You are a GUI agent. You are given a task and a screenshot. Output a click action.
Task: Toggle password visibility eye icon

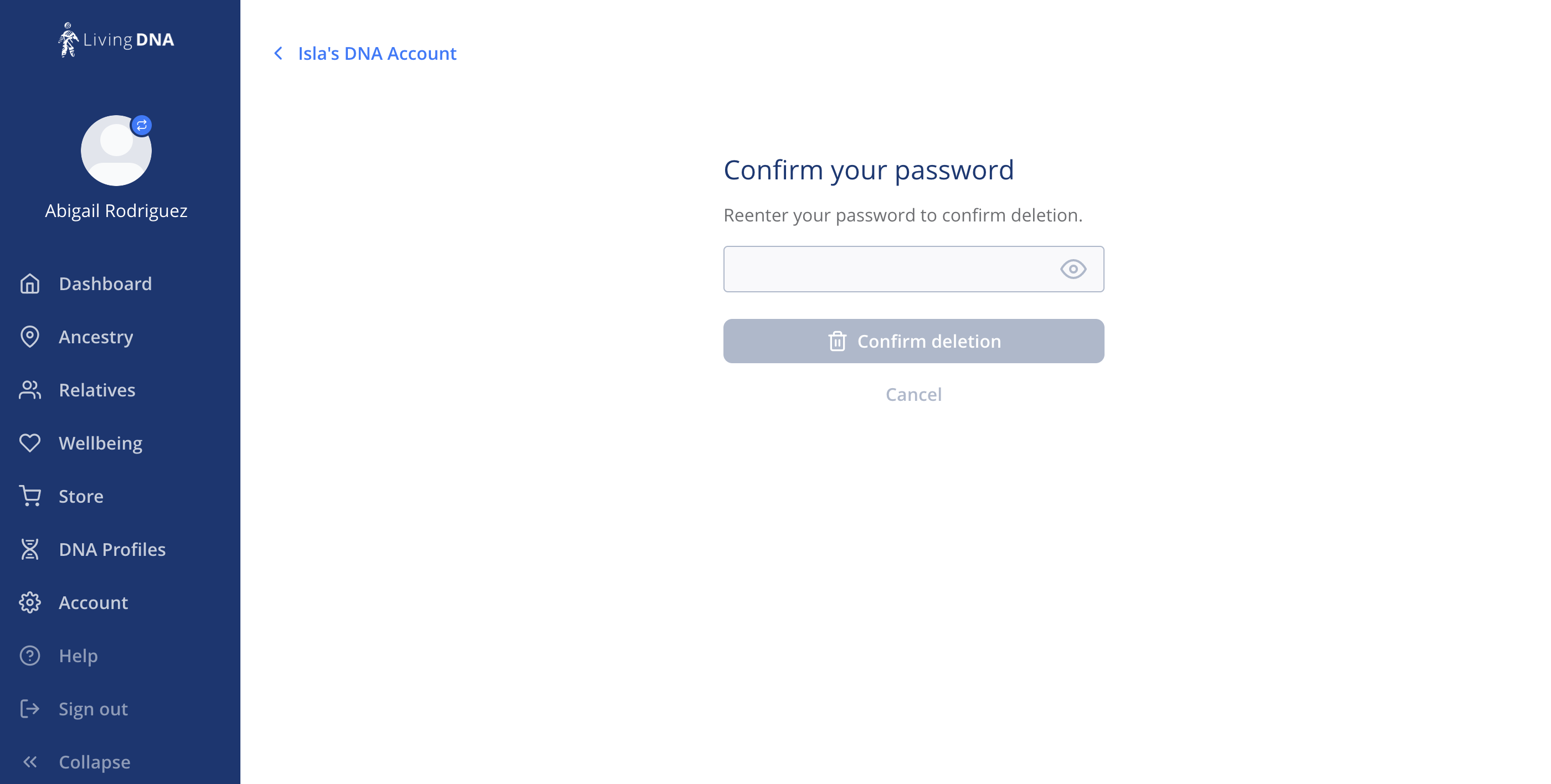1073,269
